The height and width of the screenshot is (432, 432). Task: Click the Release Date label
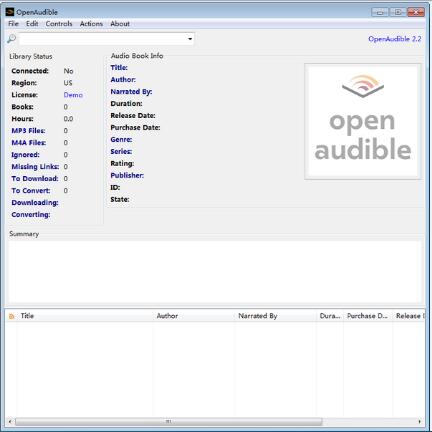(x=133, y=116)
